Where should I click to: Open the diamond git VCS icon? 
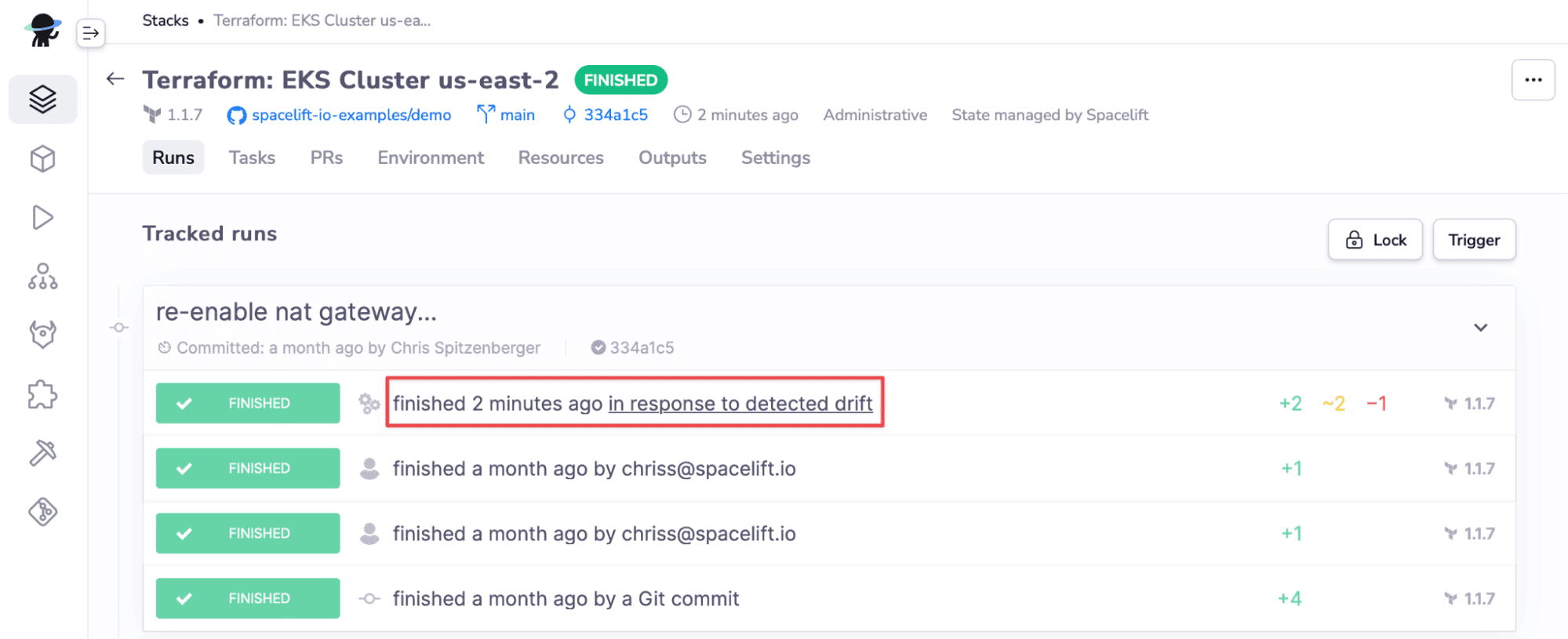coord(42,512)
